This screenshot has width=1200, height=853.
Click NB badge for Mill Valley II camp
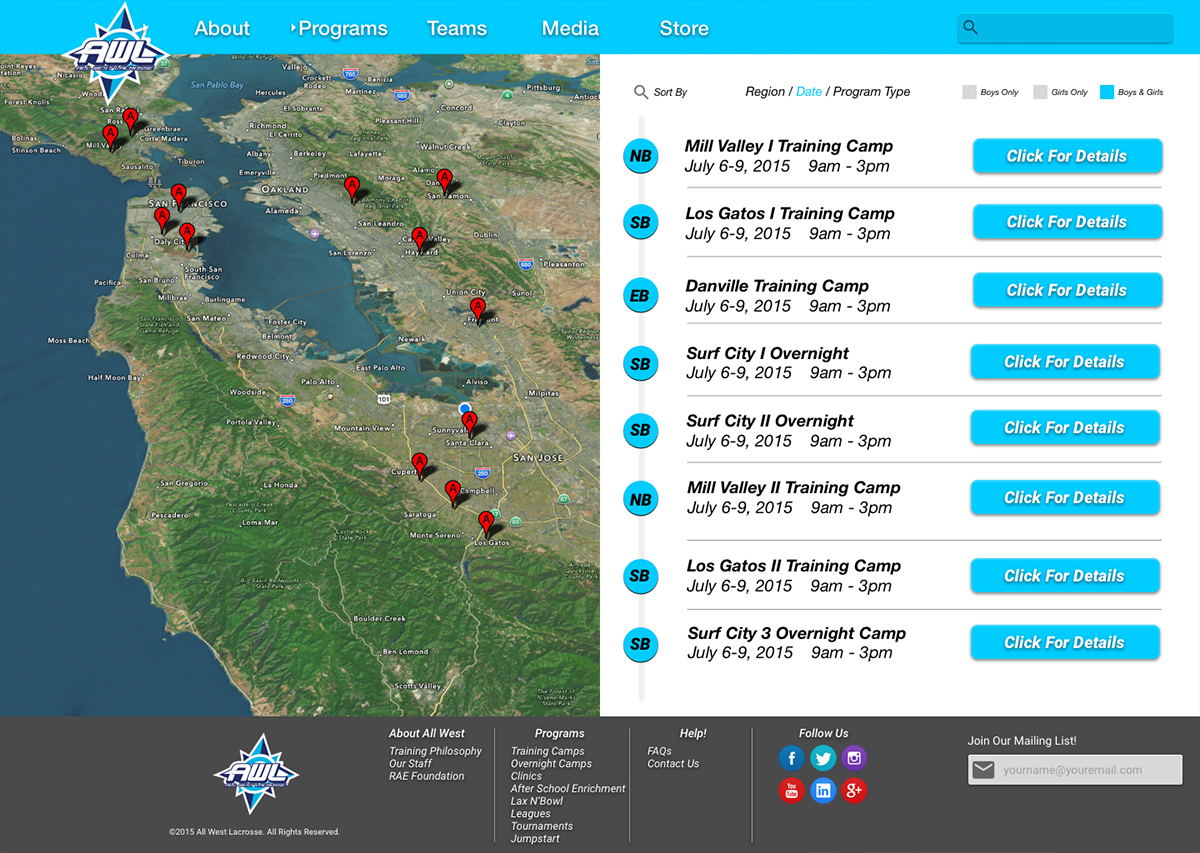tap(640, 499)
